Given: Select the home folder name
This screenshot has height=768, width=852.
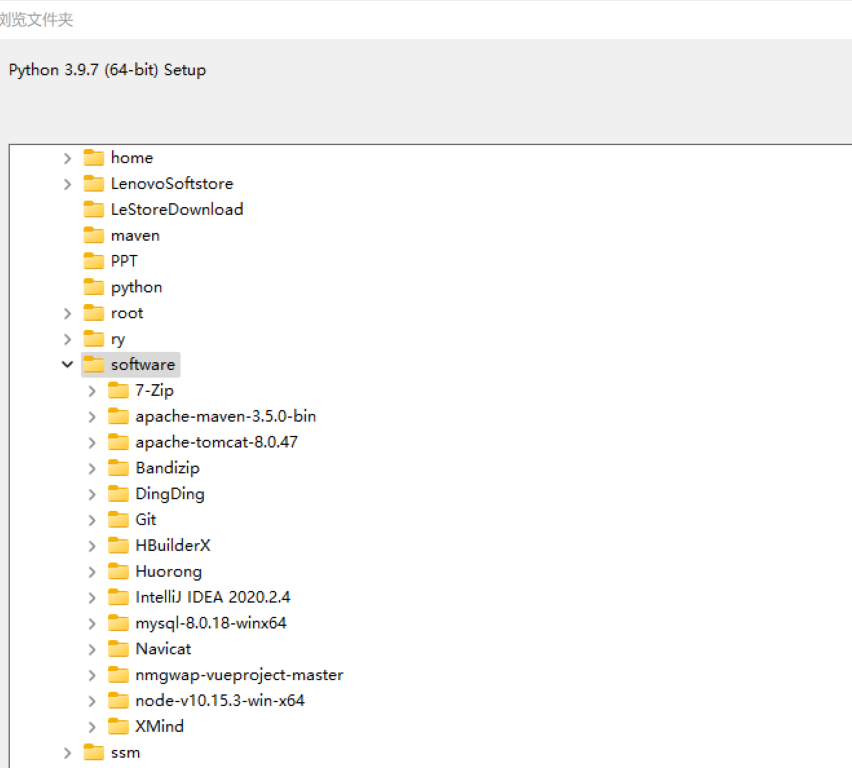Looking at the screenshot, I should (x=132, y=158).
